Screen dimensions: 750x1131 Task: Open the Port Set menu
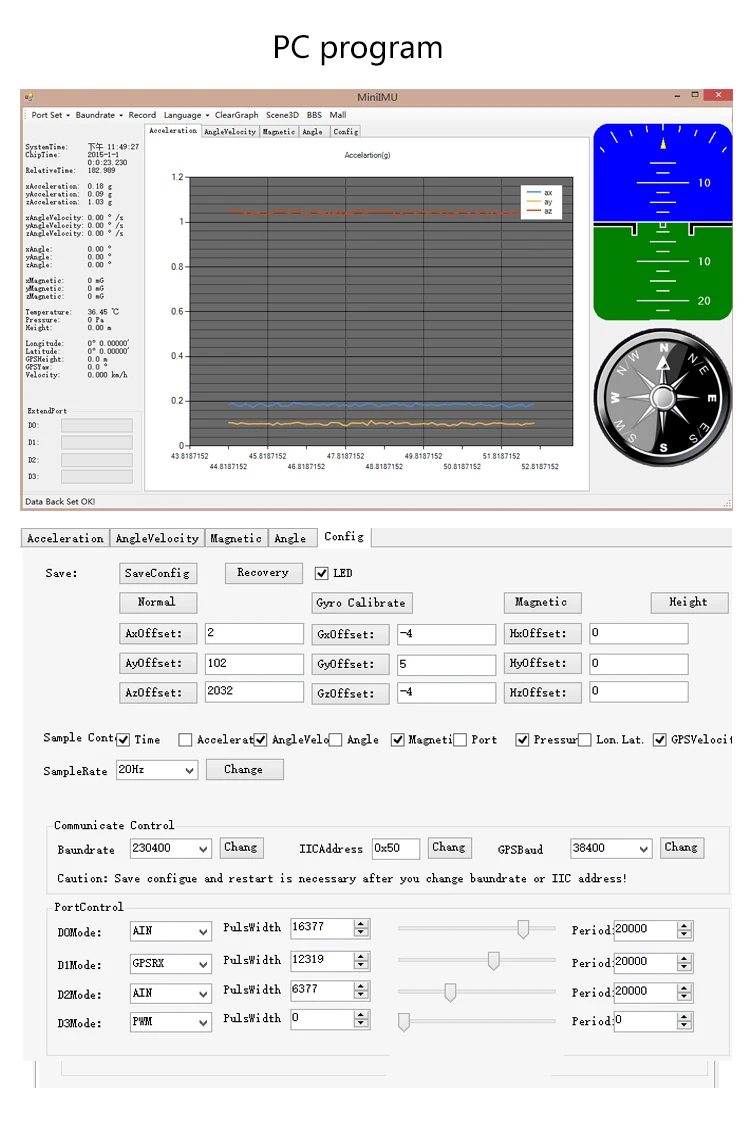50,115
